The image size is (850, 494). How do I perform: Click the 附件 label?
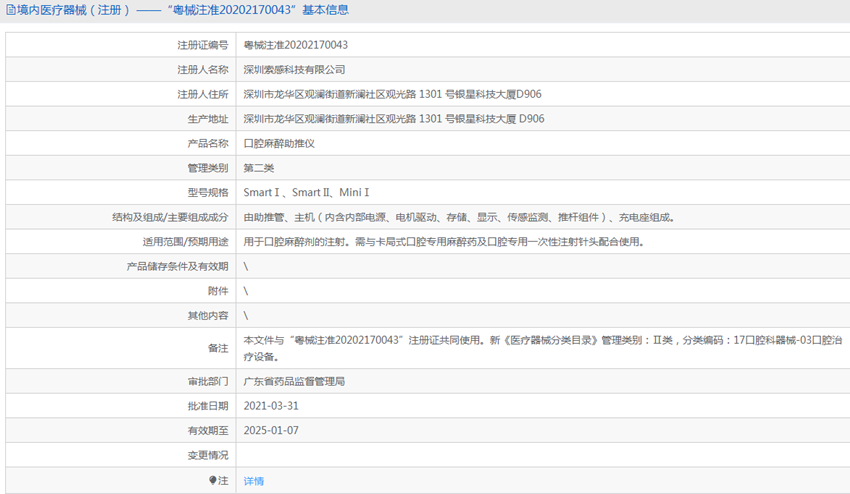coord(218,291)
